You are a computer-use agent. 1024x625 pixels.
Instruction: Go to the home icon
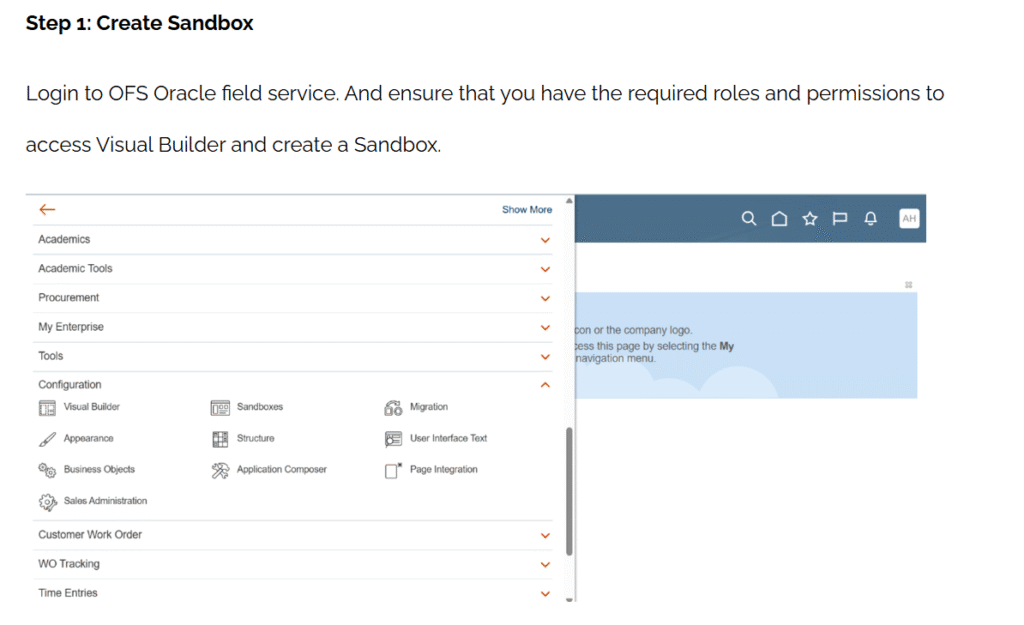tap(779, 219)
